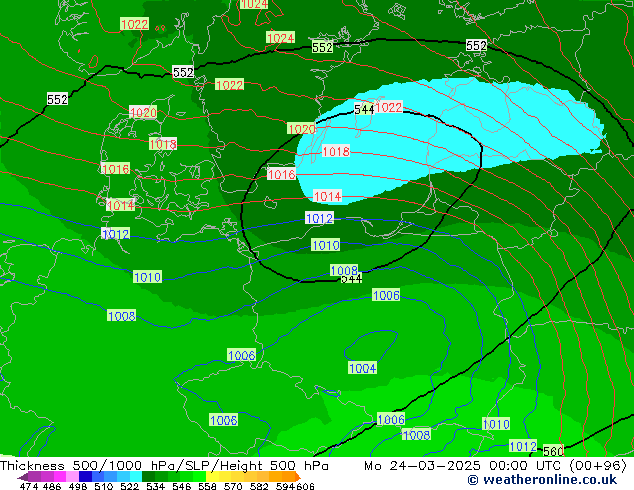Click the legend value 606
The width and height of the screenshot is (634, 490).
pos(304,486)
